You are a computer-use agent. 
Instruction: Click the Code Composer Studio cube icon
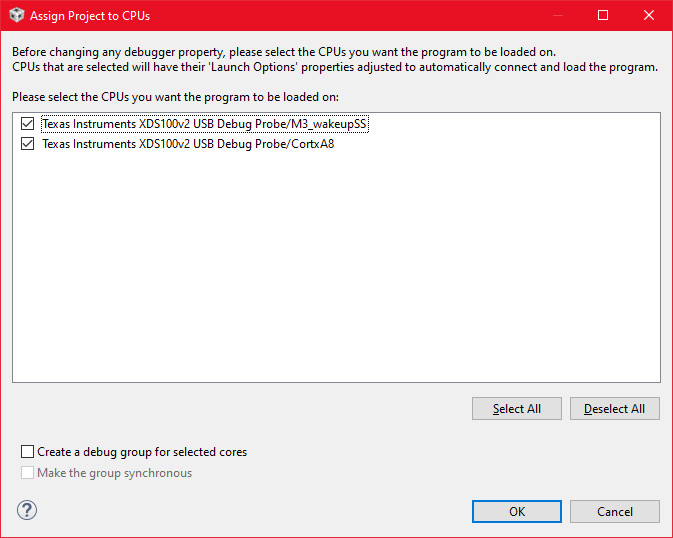16,16
